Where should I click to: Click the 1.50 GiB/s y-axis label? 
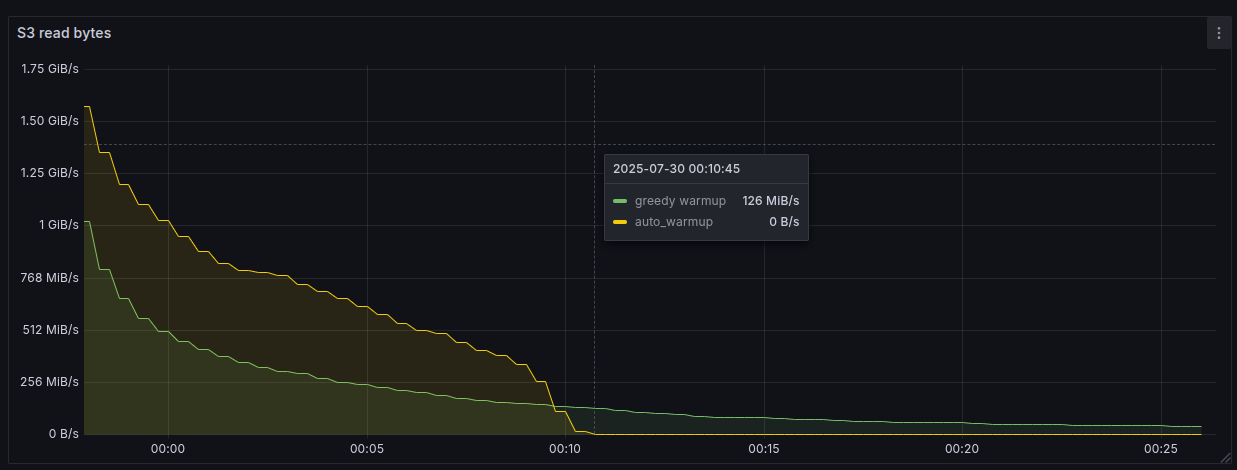(50, 121)
